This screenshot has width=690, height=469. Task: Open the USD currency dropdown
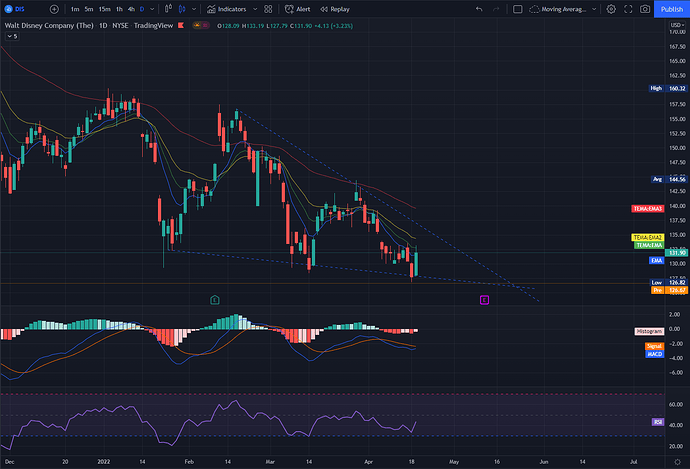[677, 25]
